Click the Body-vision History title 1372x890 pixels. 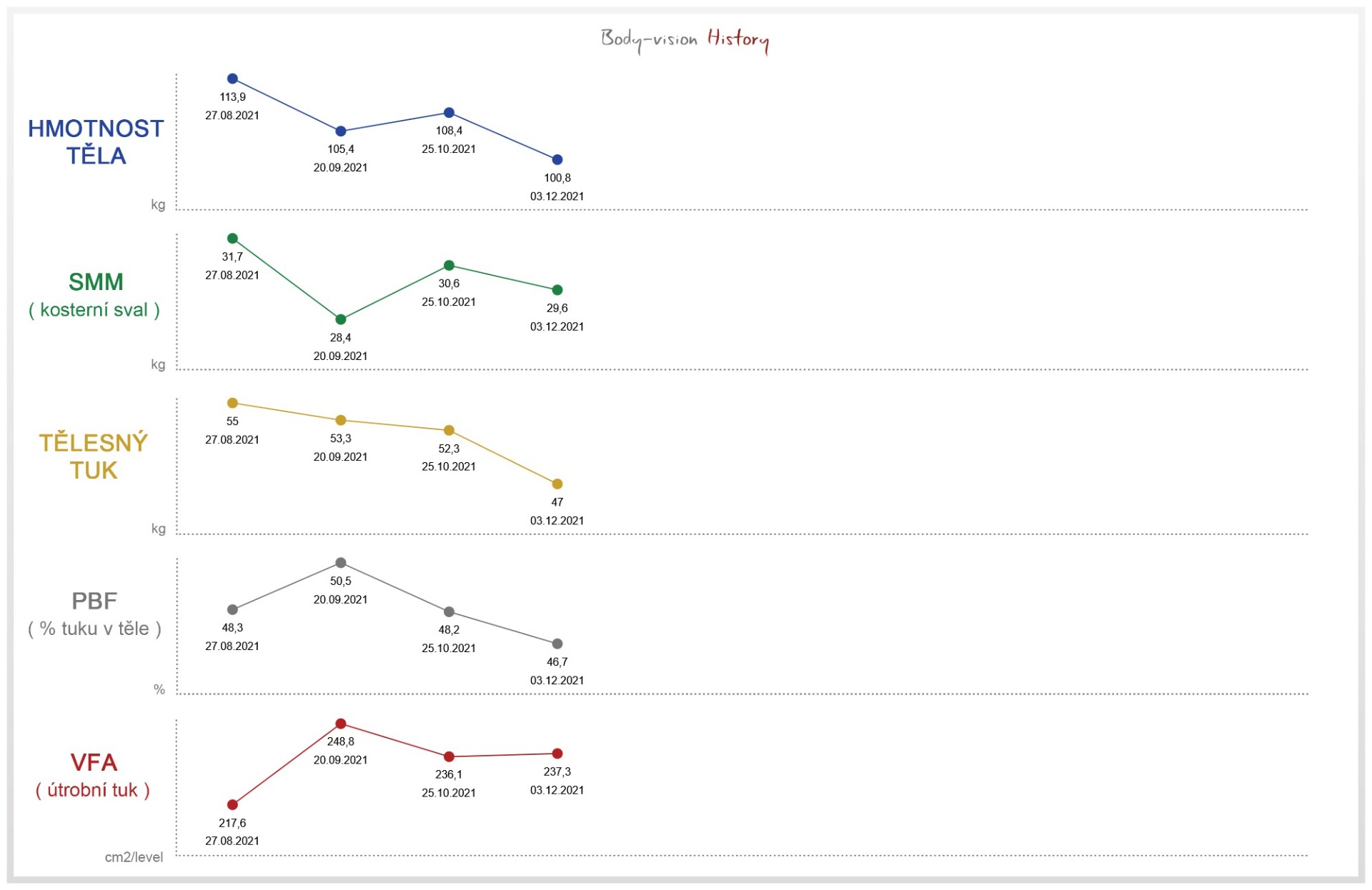coord(684,39)
